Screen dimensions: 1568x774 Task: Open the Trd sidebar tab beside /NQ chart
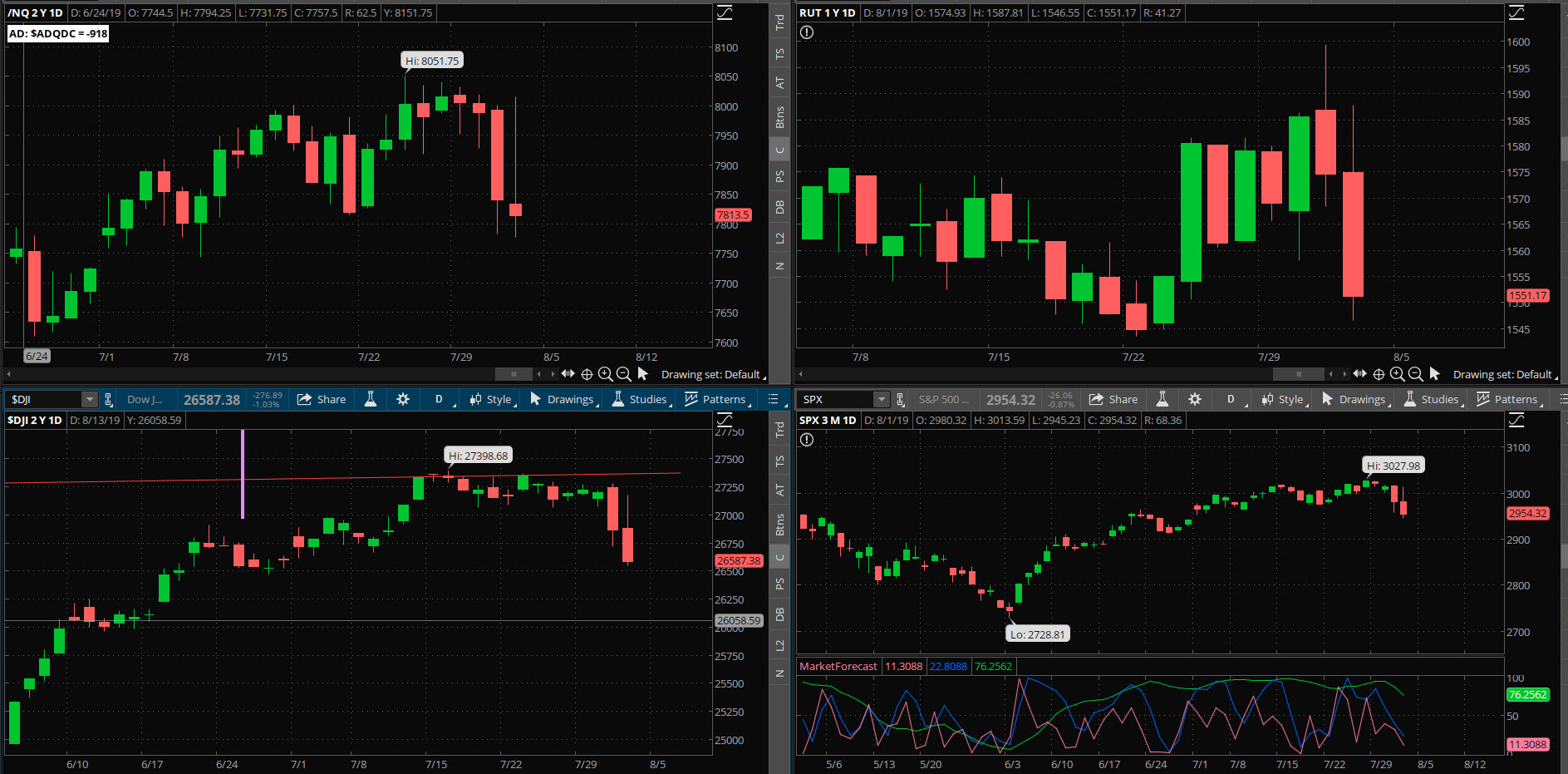pos(779,22)
